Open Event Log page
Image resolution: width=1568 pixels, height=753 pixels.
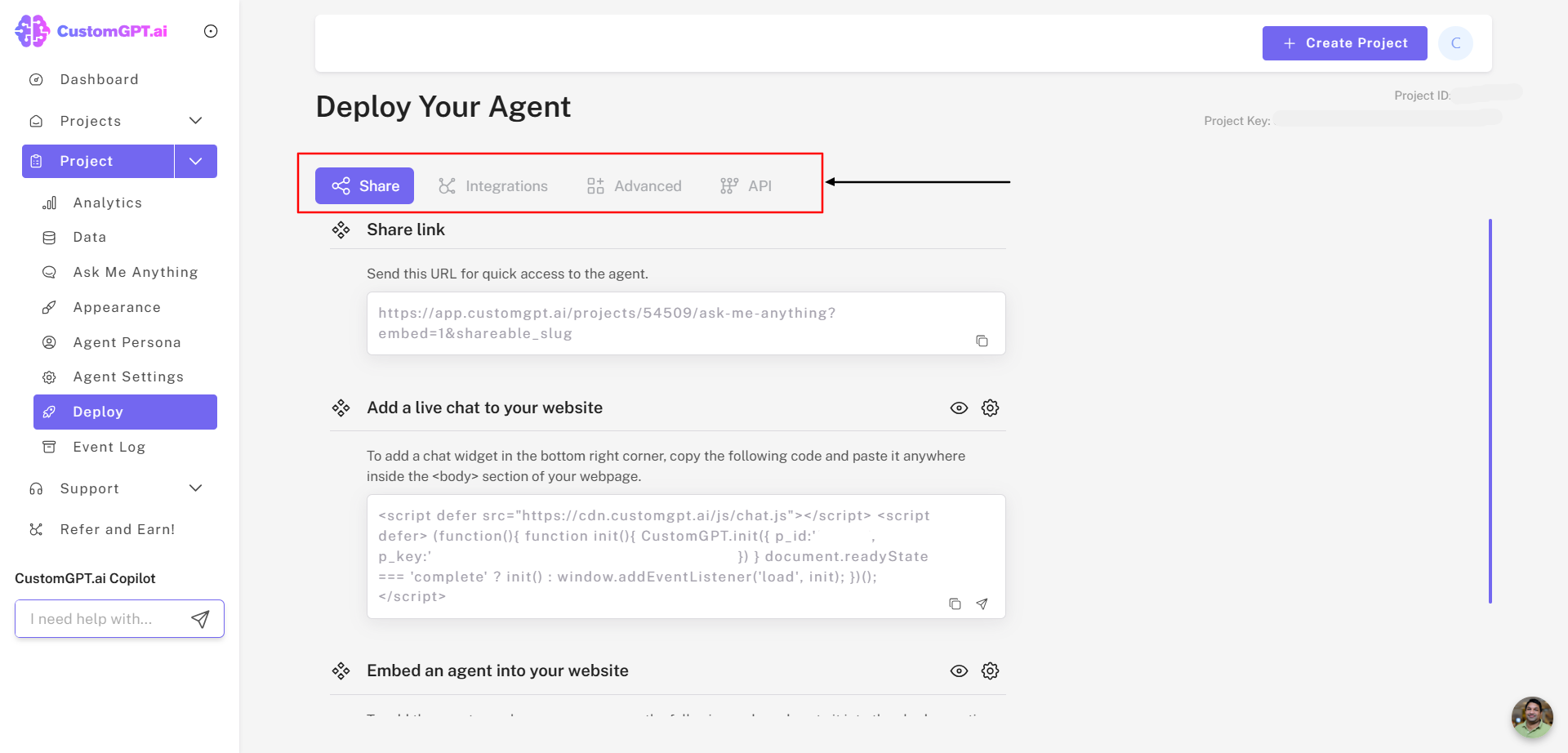click(x=109, y=447)
